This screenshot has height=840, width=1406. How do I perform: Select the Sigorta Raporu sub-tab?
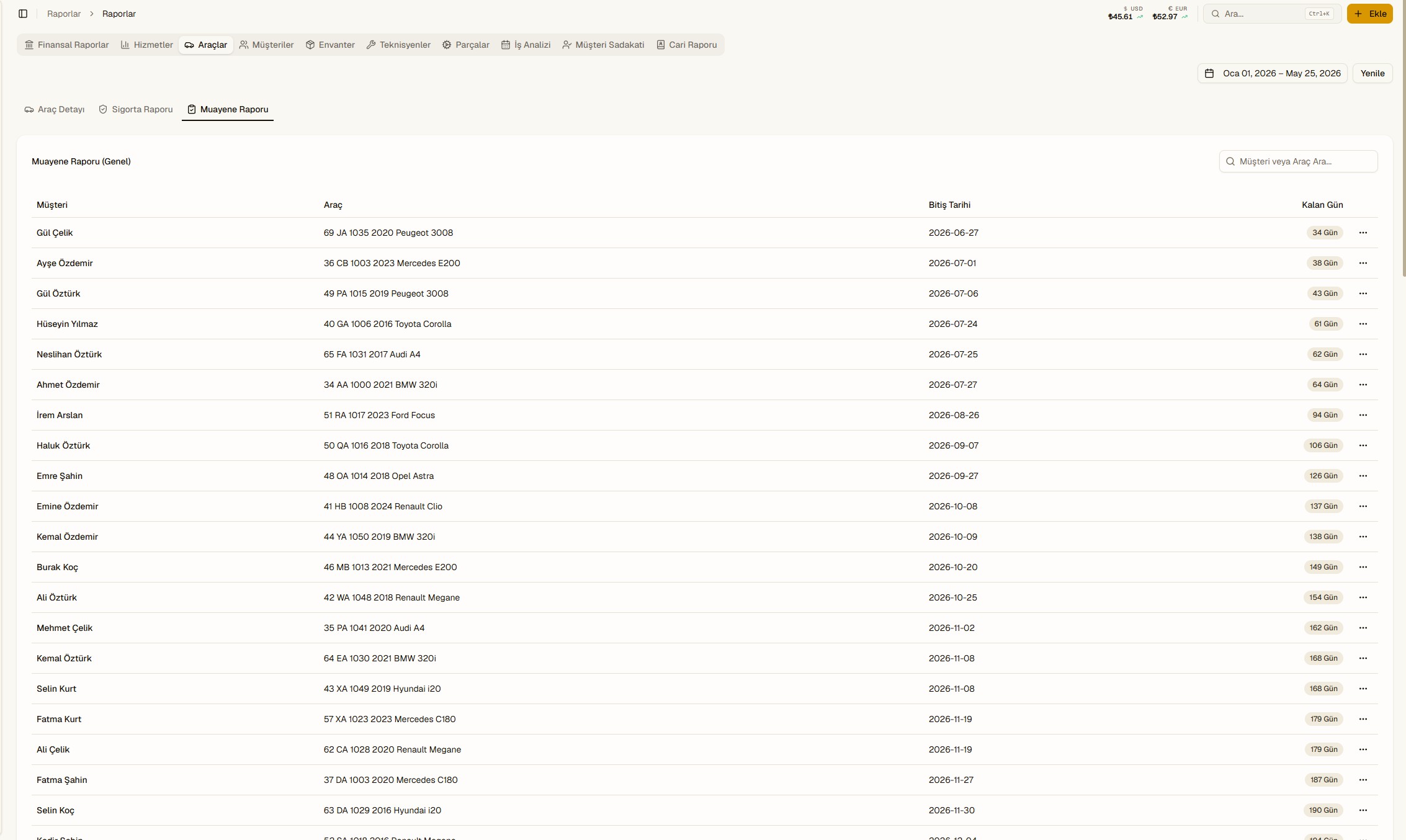[x=136, y=109]
